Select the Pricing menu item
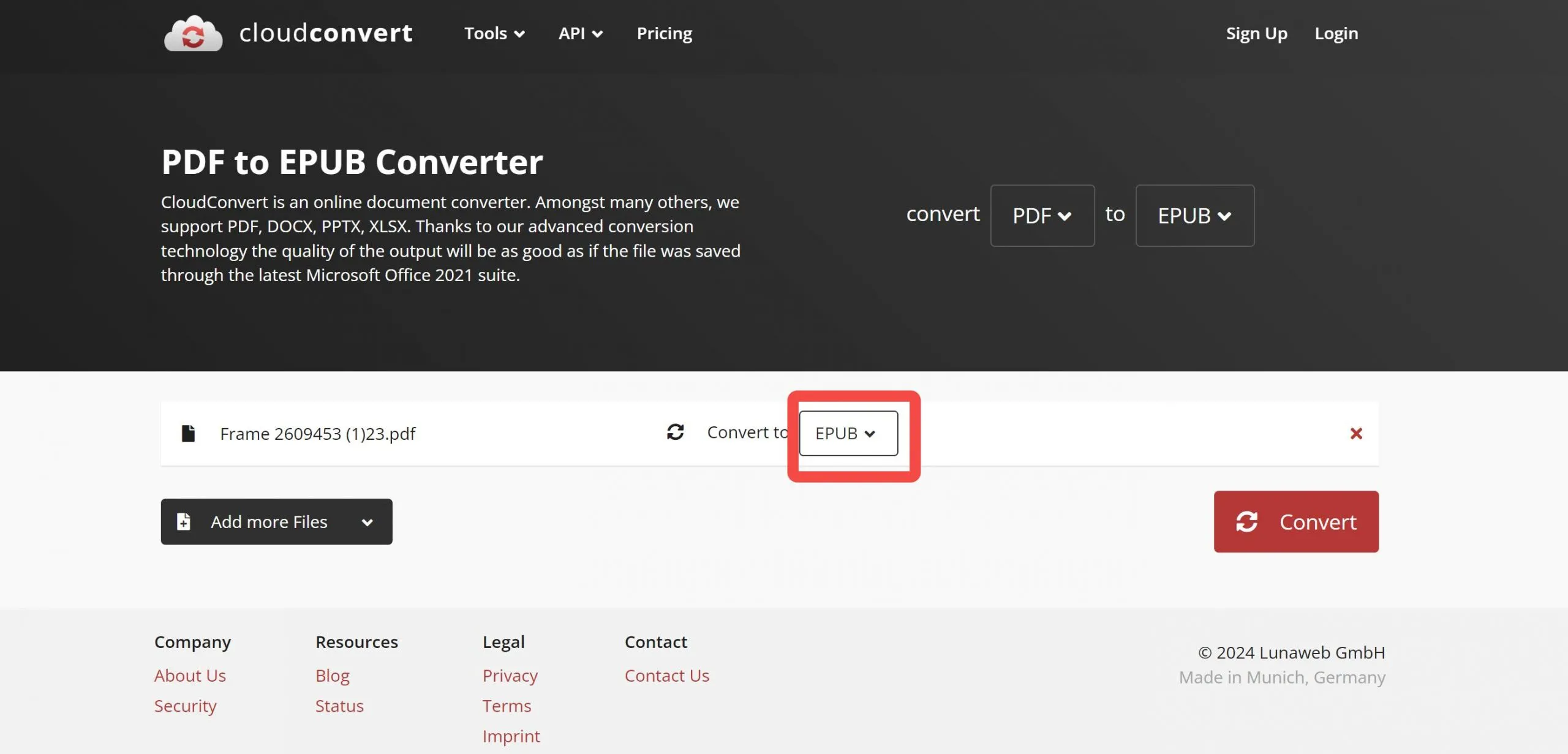Screen dimensions: 1568x754 pos(664,34)
